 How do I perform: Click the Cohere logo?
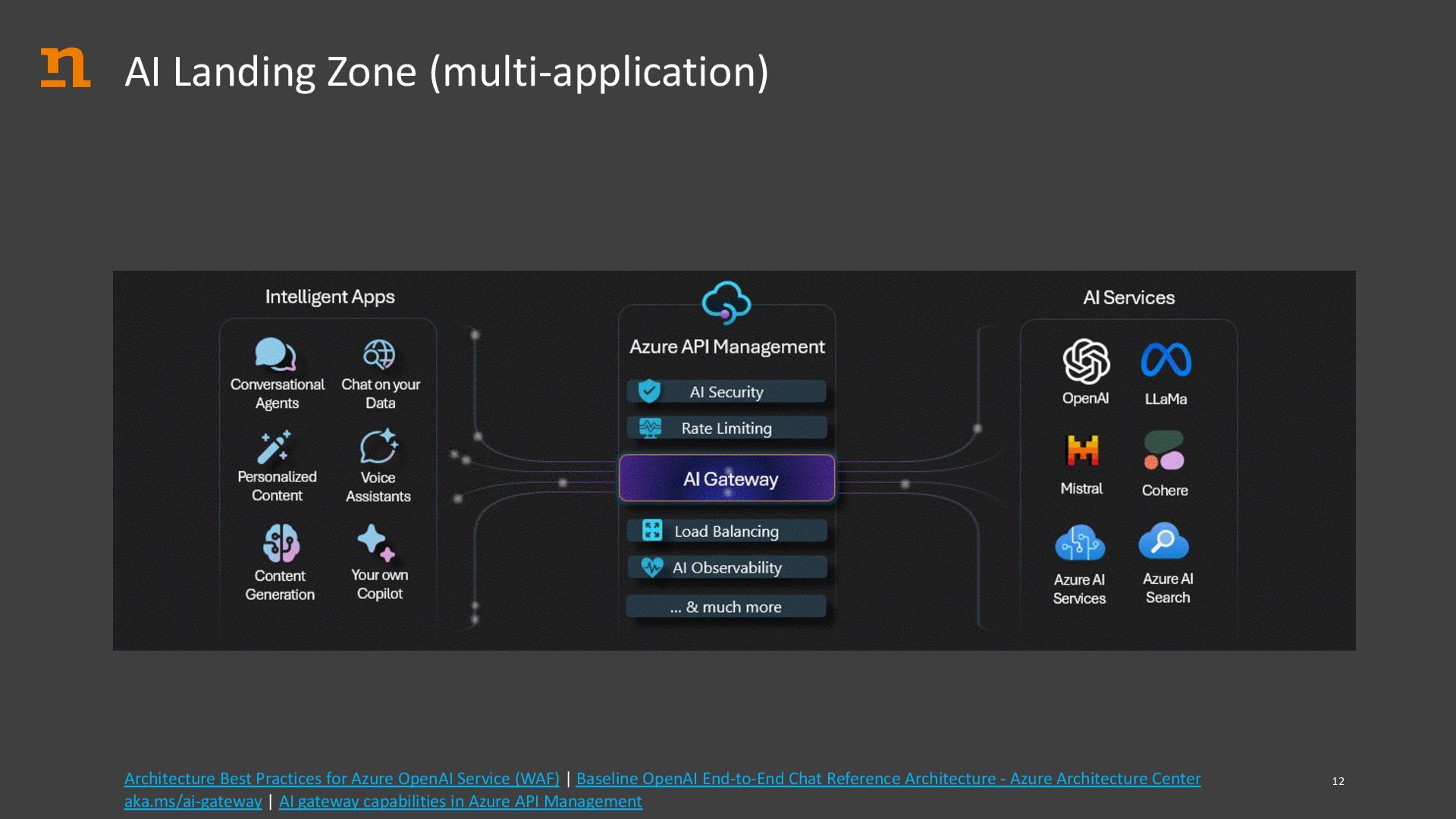point(1164,450)
